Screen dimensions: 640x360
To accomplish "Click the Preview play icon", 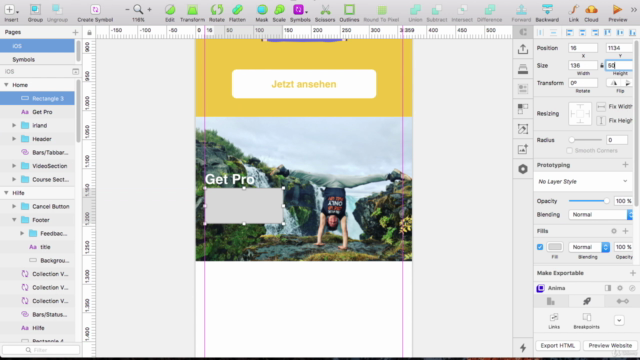I will (x=617, y=9).
